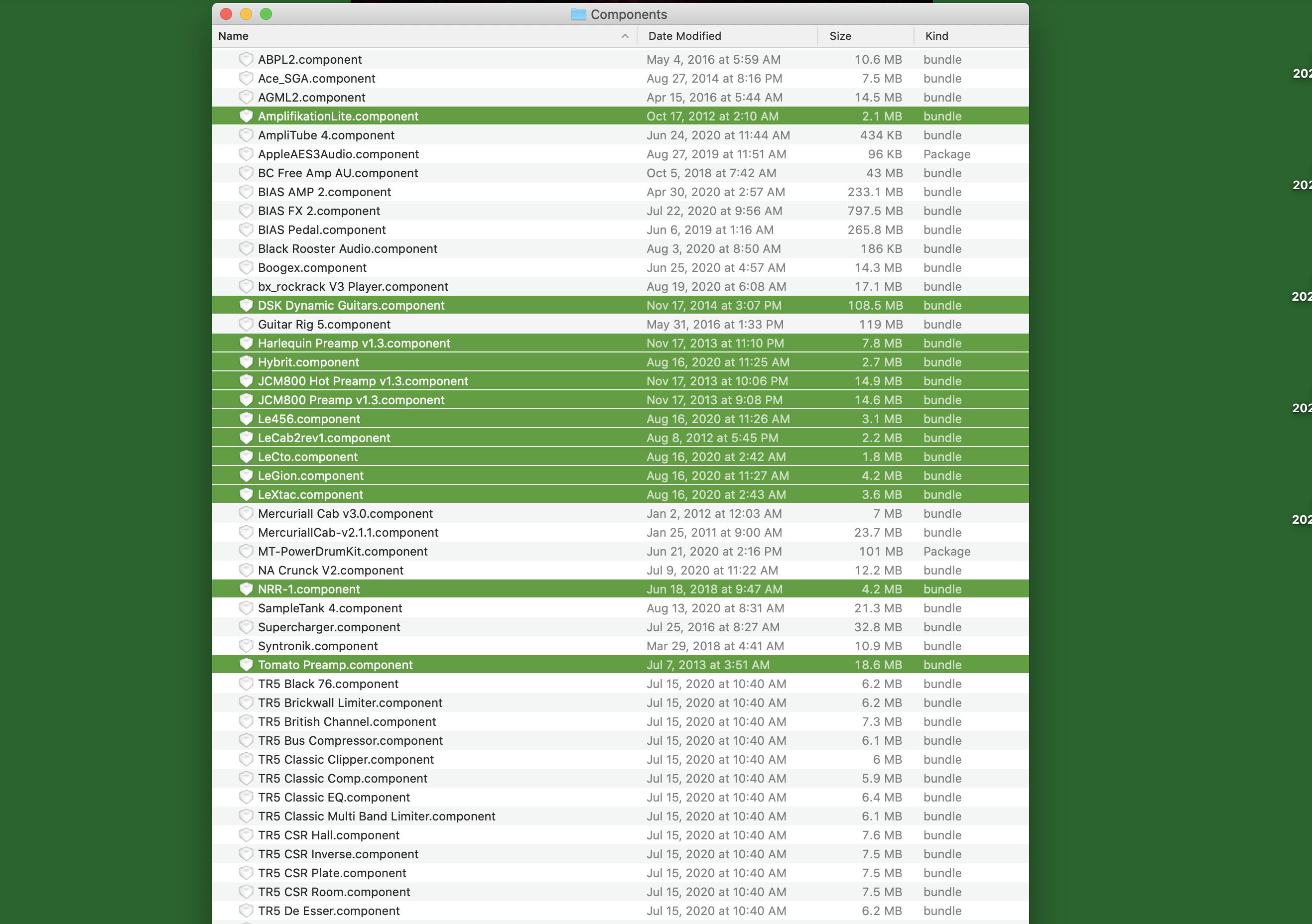Click the green zoom window button
This screenshot has width=1312, height=924.
(265, 14)
